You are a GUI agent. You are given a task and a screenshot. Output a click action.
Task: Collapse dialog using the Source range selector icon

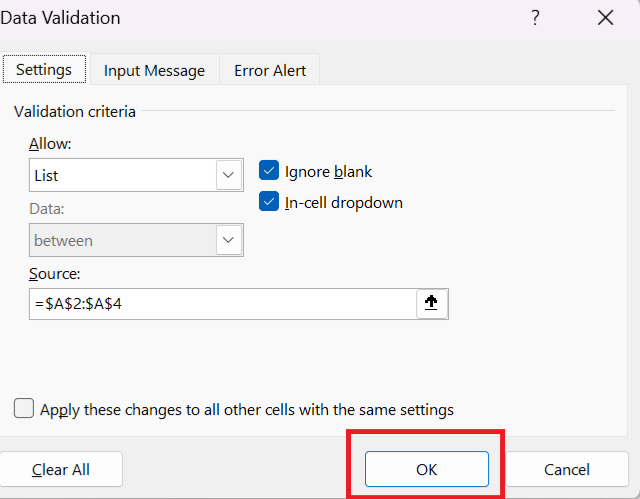(432, 304)
